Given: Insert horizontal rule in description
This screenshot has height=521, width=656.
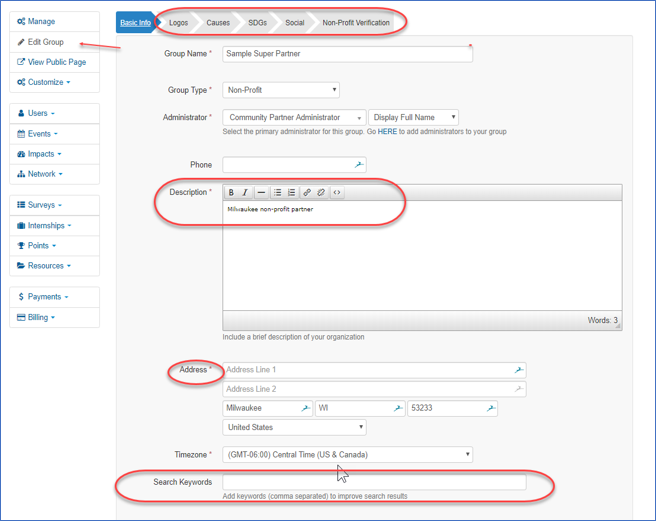Looking at the screenshot, I should pyautogui.click(x=261, y=193).
